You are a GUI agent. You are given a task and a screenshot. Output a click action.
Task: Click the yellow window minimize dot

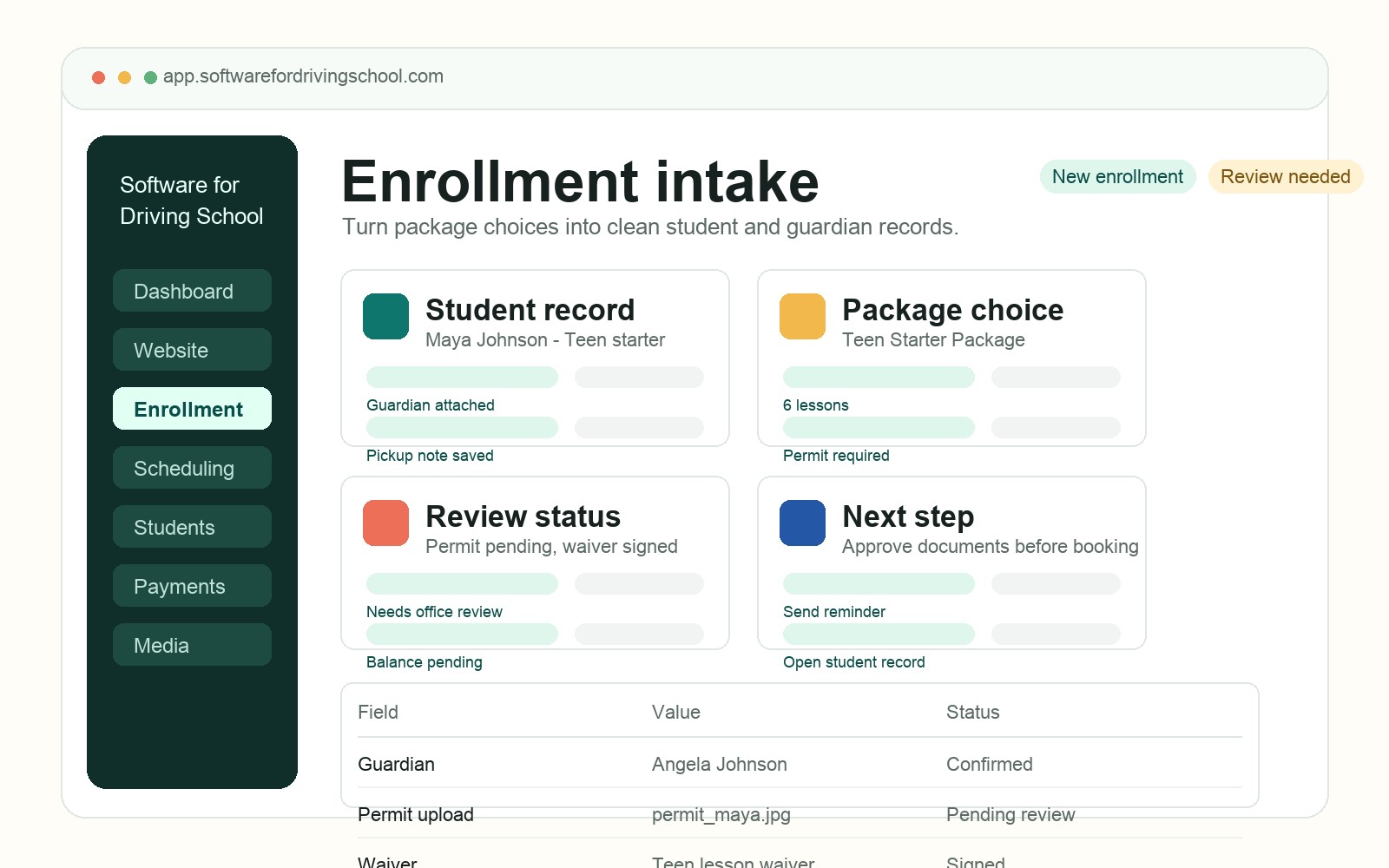125,77
